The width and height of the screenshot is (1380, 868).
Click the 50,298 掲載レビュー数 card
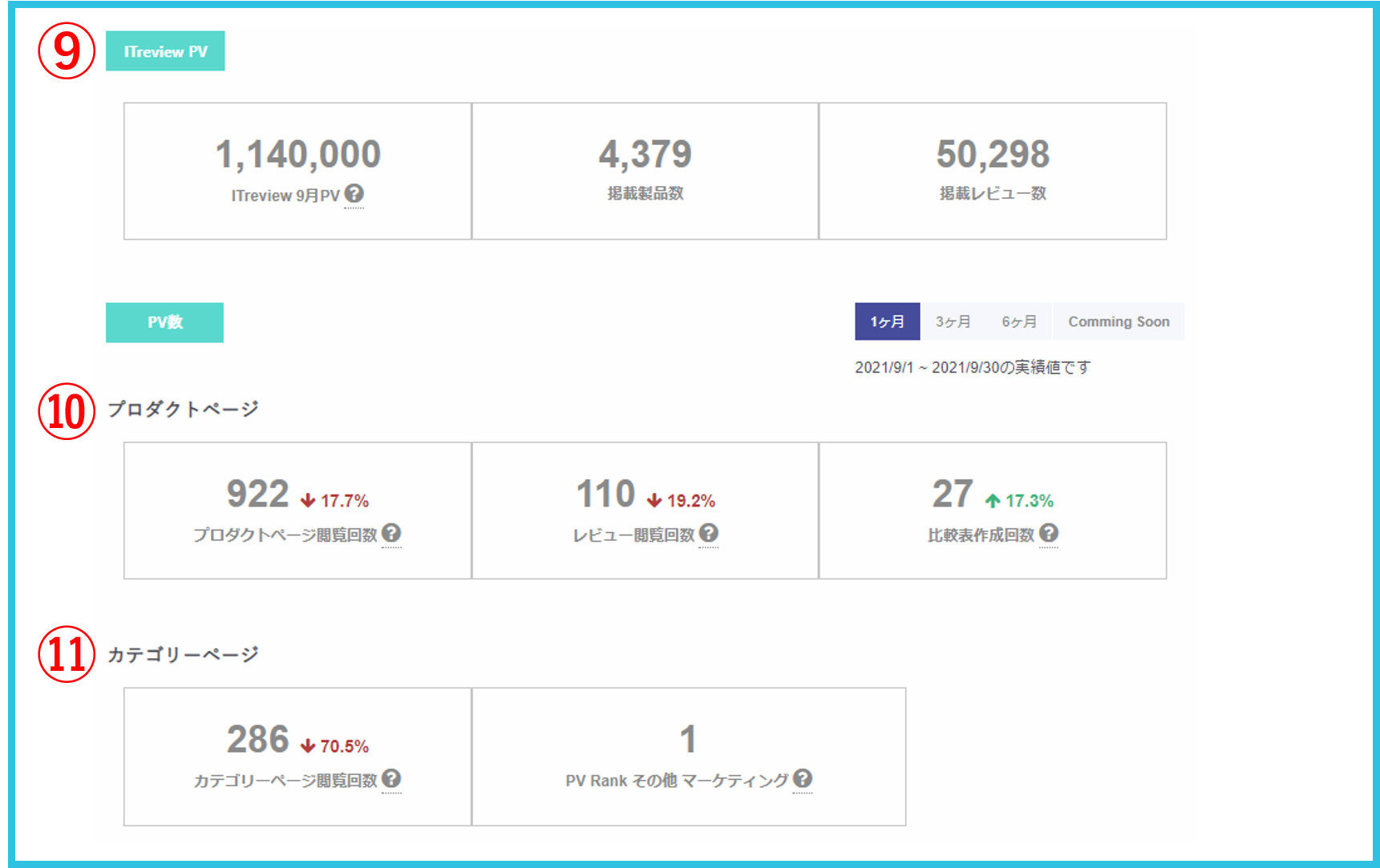pos(992,171)
